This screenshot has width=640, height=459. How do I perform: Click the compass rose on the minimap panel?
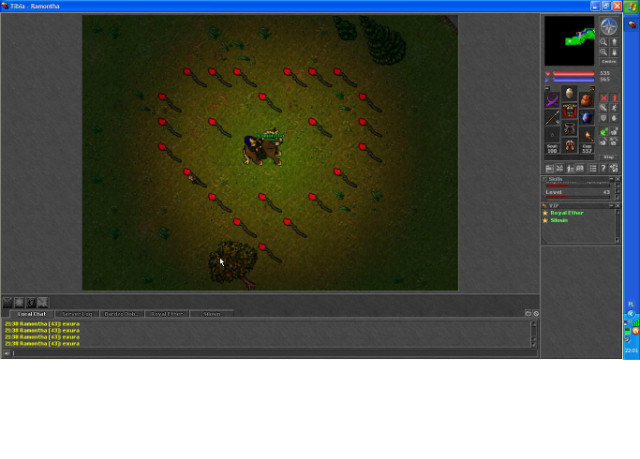click(x=608, y=27)
